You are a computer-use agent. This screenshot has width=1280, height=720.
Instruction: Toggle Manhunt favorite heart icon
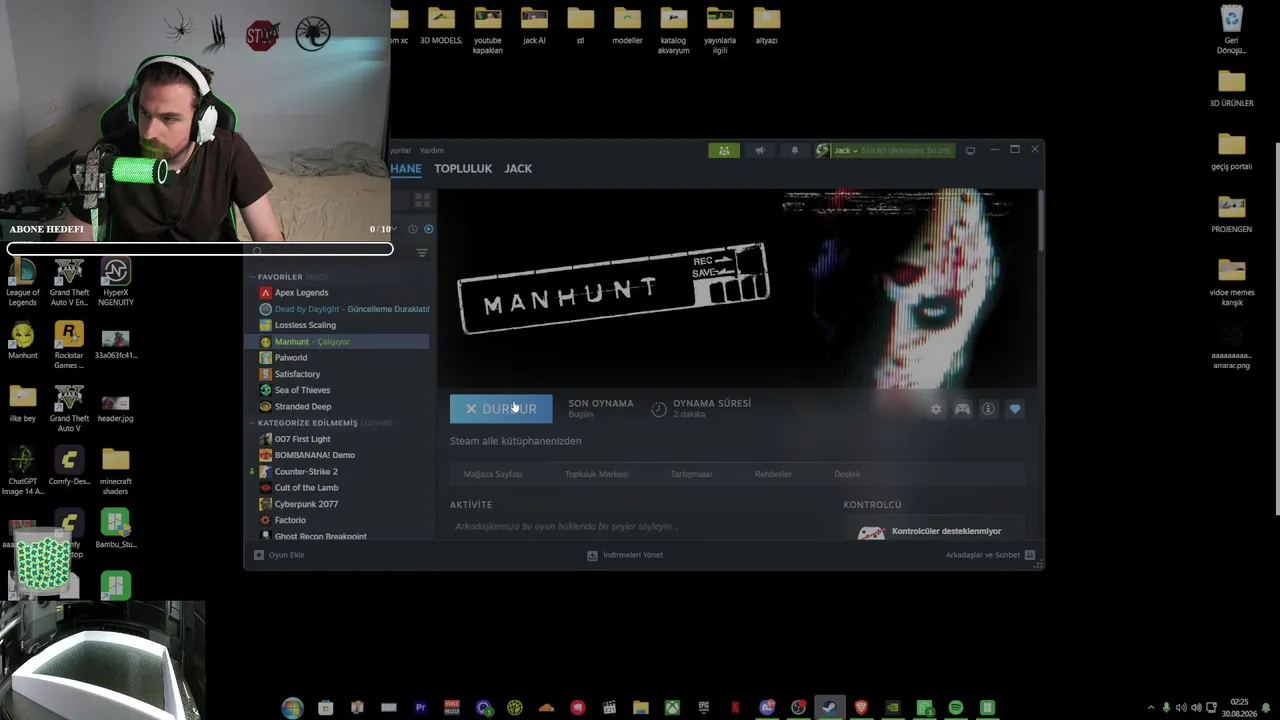[x=1015, y=409]
